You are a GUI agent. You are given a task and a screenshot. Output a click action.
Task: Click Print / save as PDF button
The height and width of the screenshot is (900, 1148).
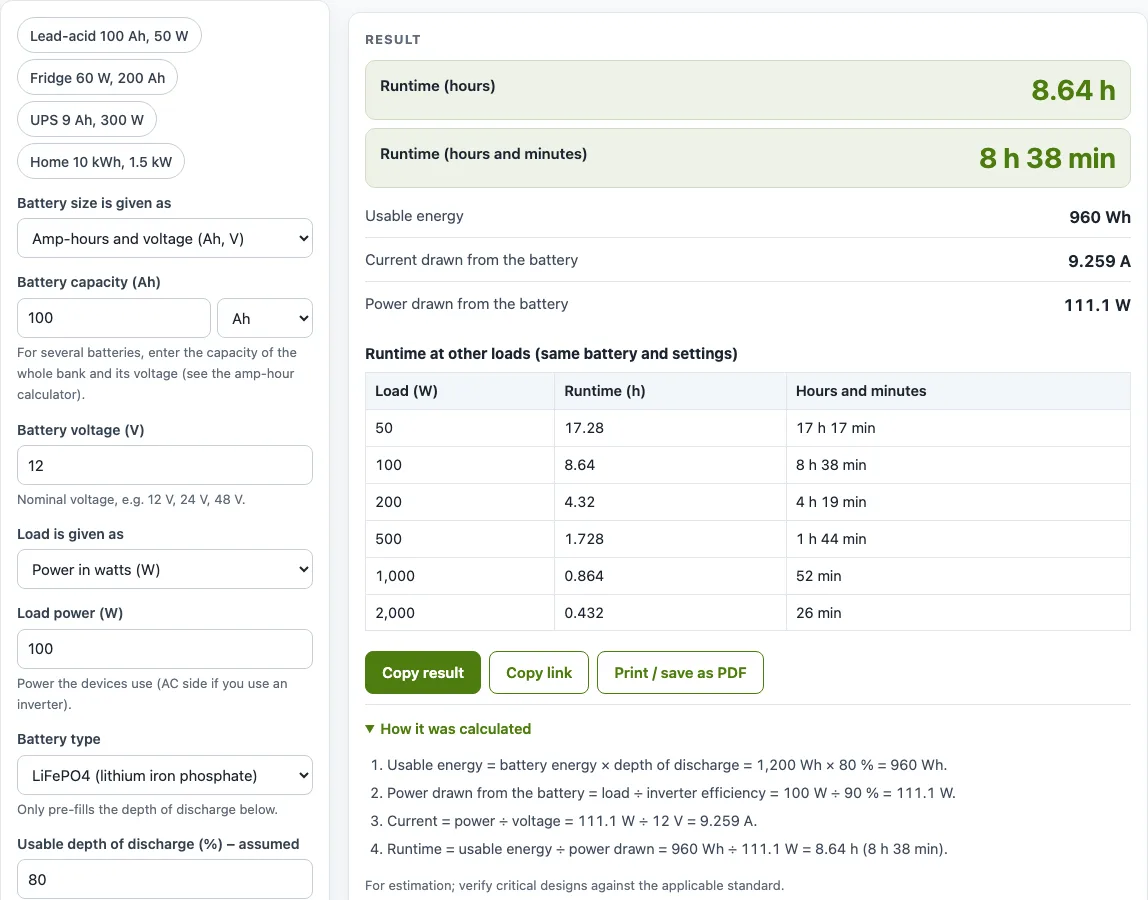(680, 673)
